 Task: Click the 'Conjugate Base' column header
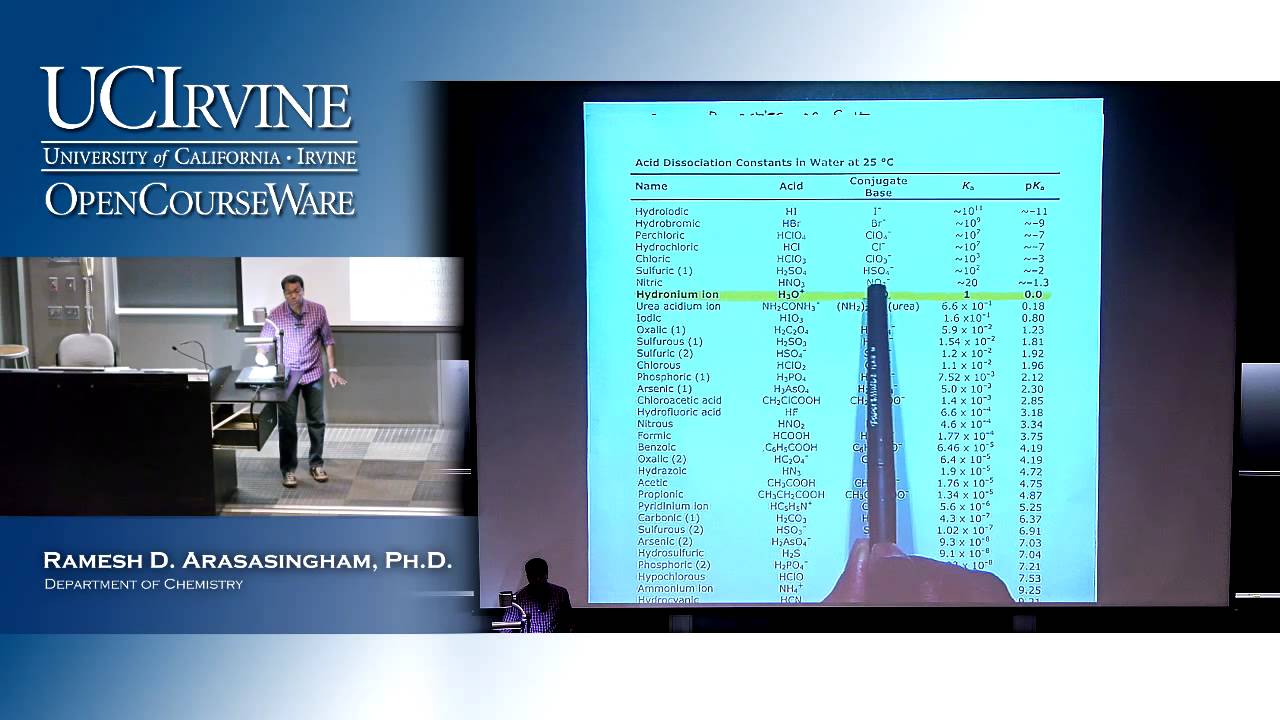coord(878,186)
